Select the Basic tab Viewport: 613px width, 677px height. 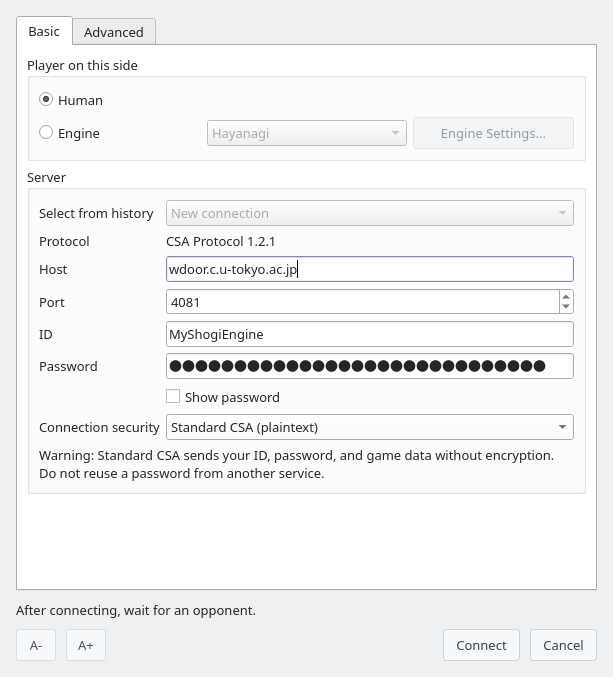pos(44,31)
